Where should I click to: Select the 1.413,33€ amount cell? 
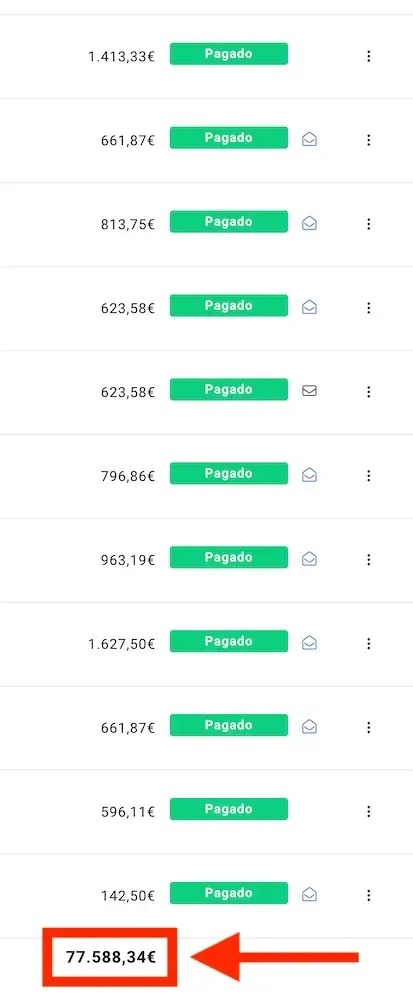[x=121, y=57]
